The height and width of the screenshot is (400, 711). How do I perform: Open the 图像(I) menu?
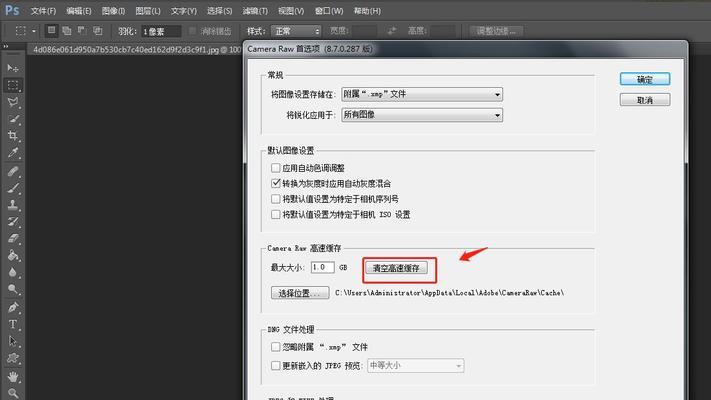click(x=113, y=11)
